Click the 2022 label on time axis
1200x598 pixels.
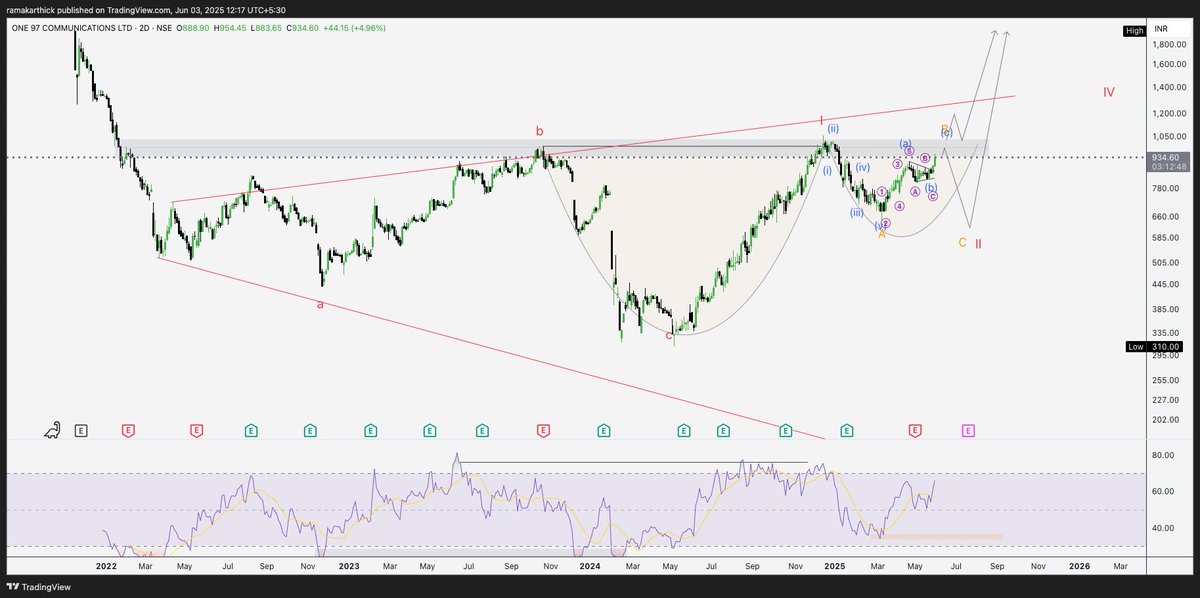(x=107, y=565)
